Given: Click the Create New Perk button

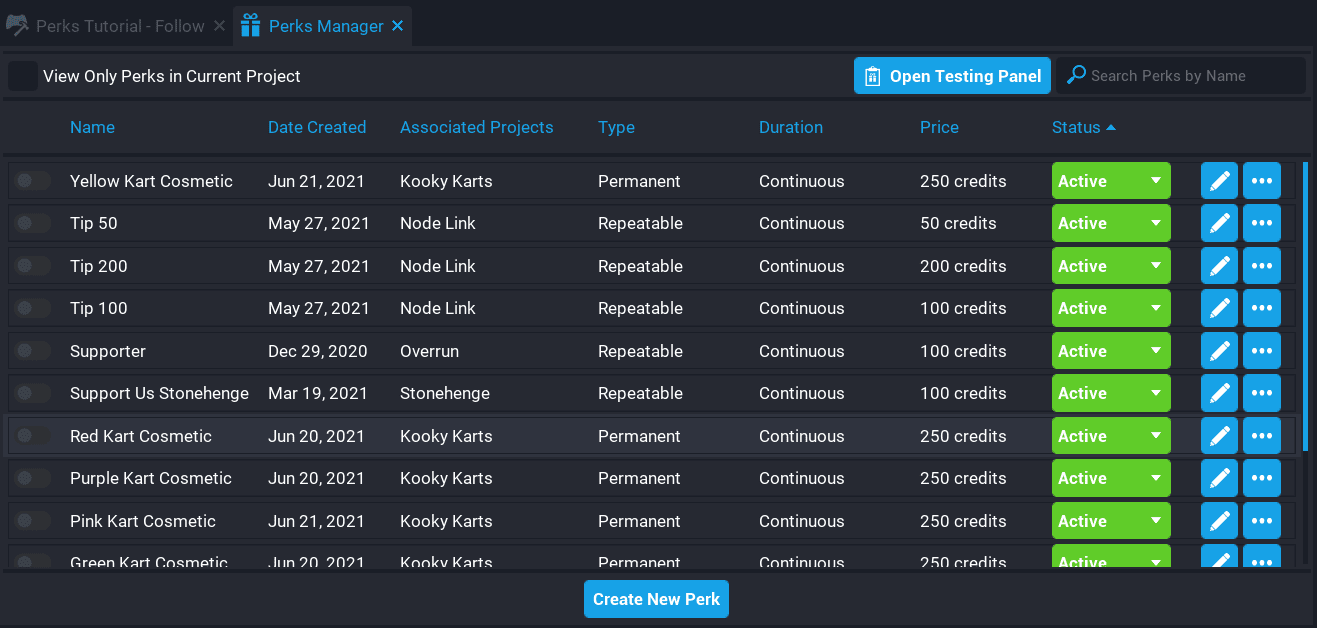Looking at the screenshot, I should tap(657, 599).
